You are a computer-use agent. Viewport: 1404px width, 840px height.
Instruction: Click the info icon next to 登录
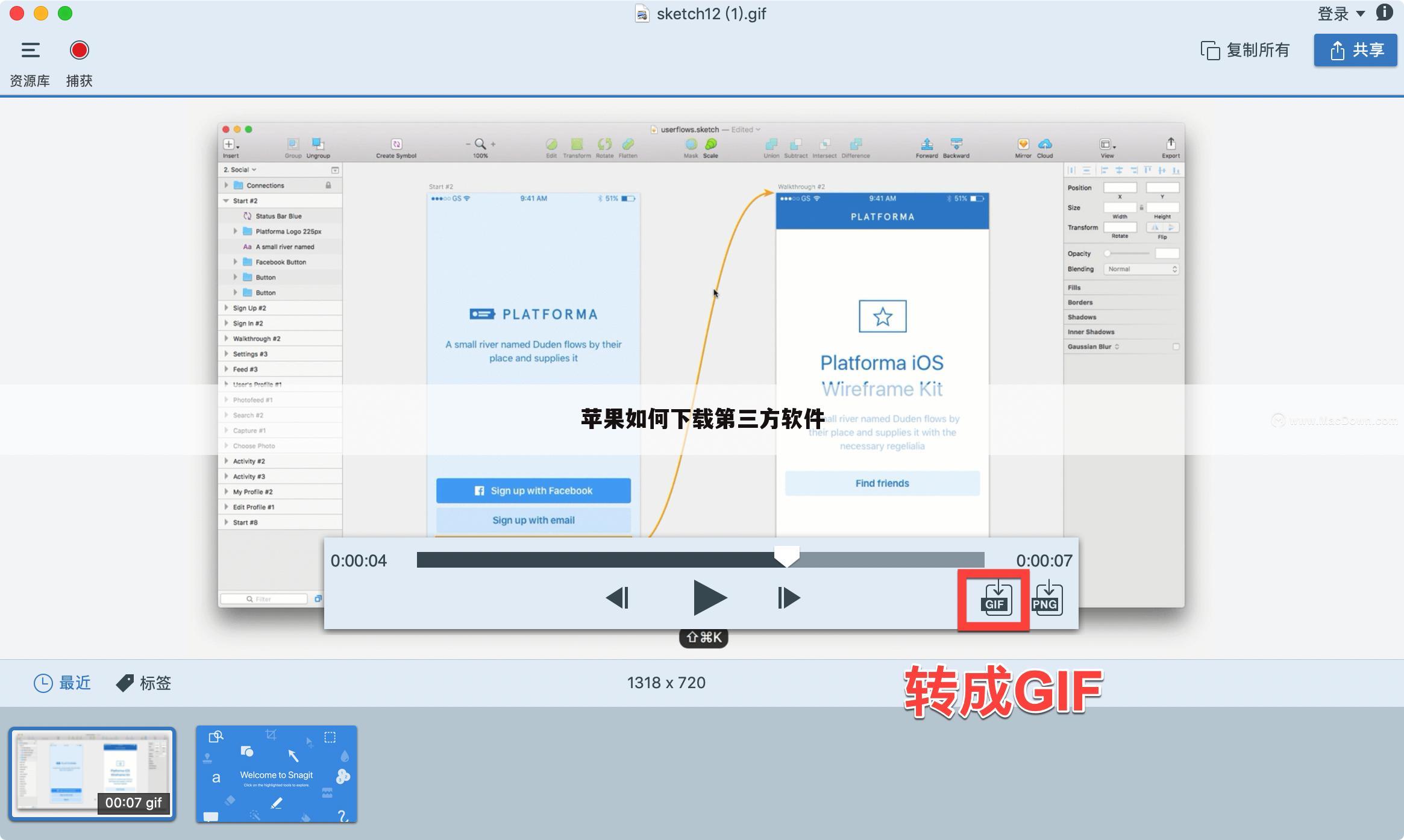point(1384,13)
